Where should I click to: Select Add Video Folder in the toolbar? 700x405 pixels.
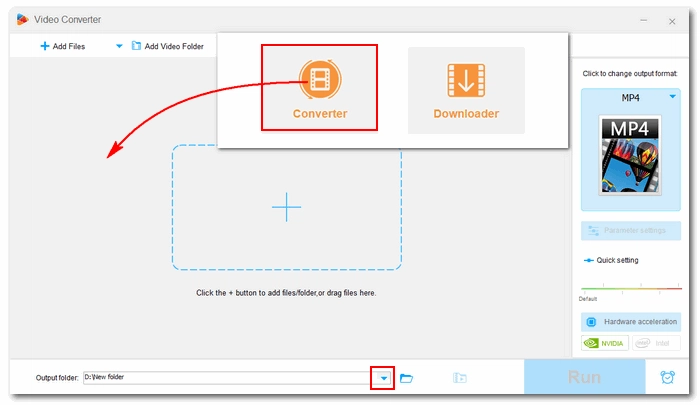[167, 46]
